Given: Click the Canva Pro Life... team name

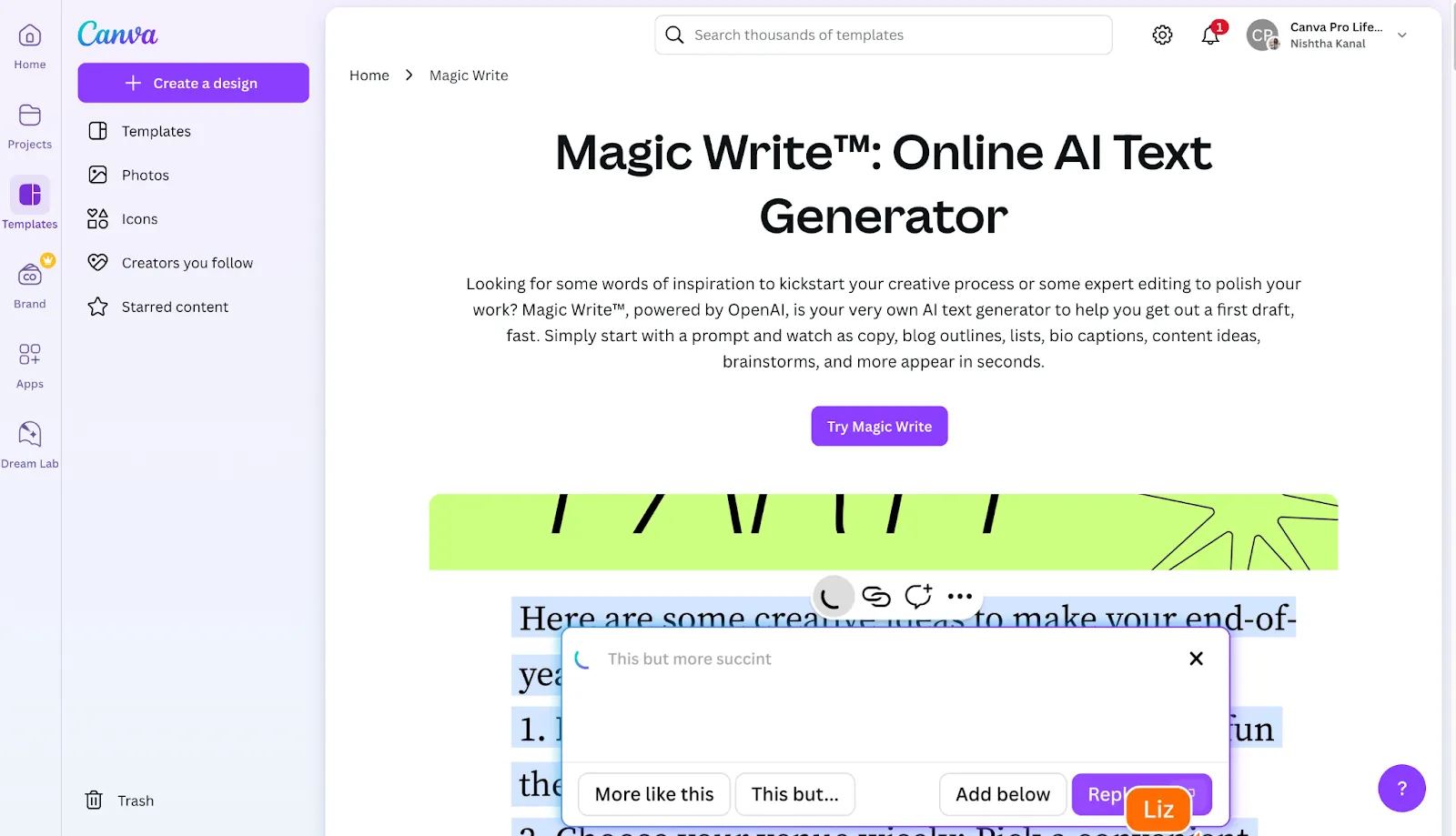Looking at the screenshot, I should pos(1336,27).
